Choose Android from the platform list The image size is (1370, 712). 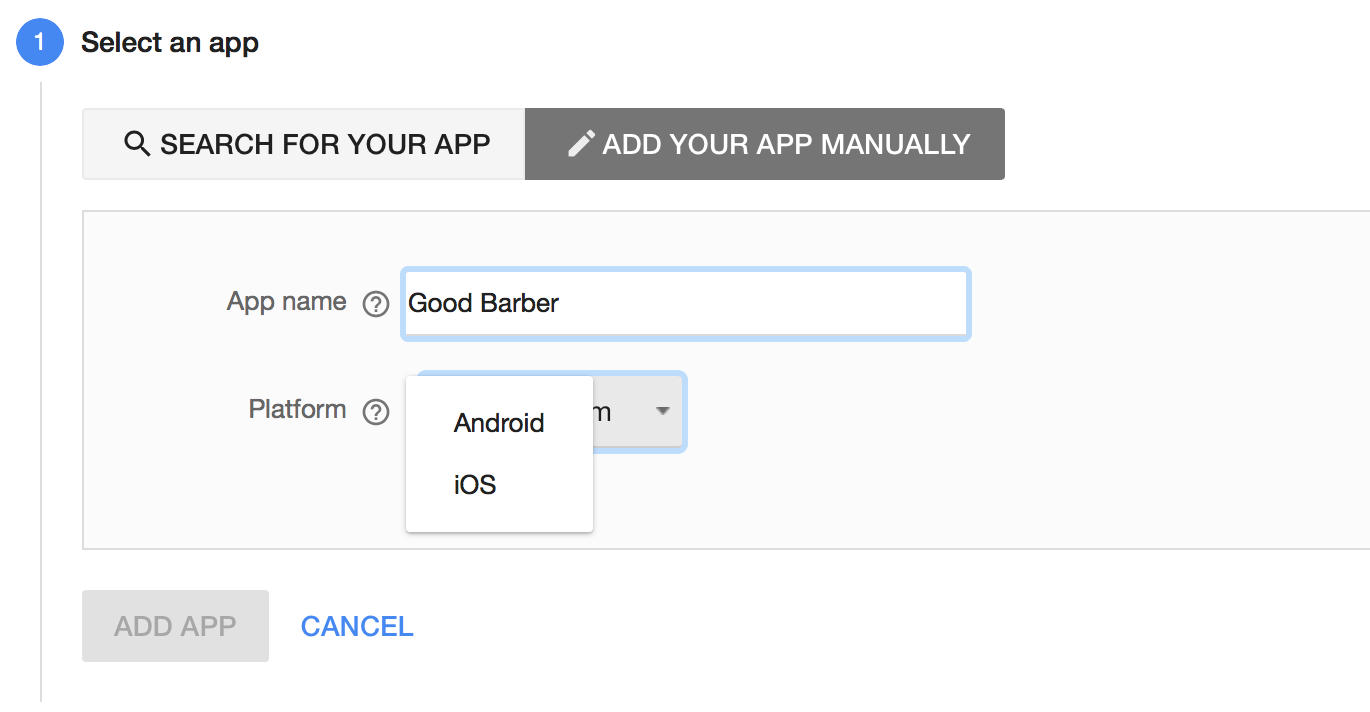(499, 423)
